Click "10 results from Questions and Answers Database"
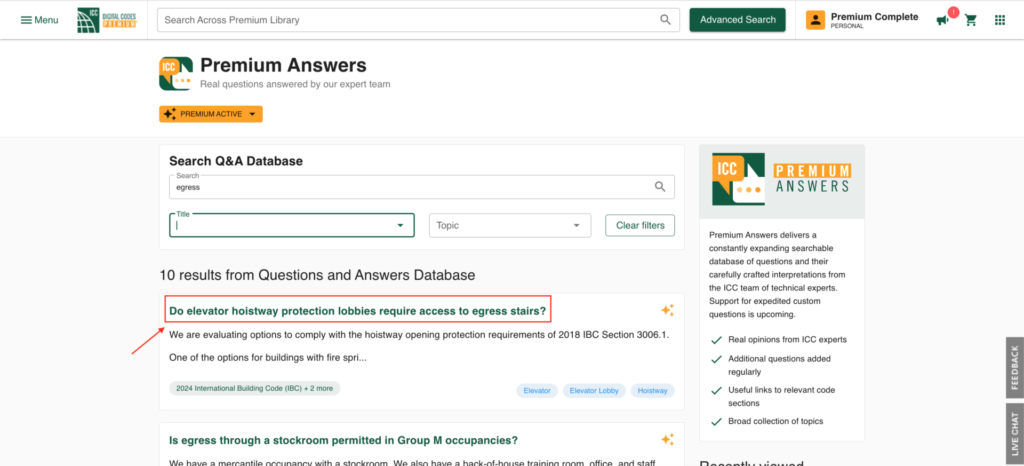Image resolution: width=1024 pixels, height=466 pixels. pos(317,275)
